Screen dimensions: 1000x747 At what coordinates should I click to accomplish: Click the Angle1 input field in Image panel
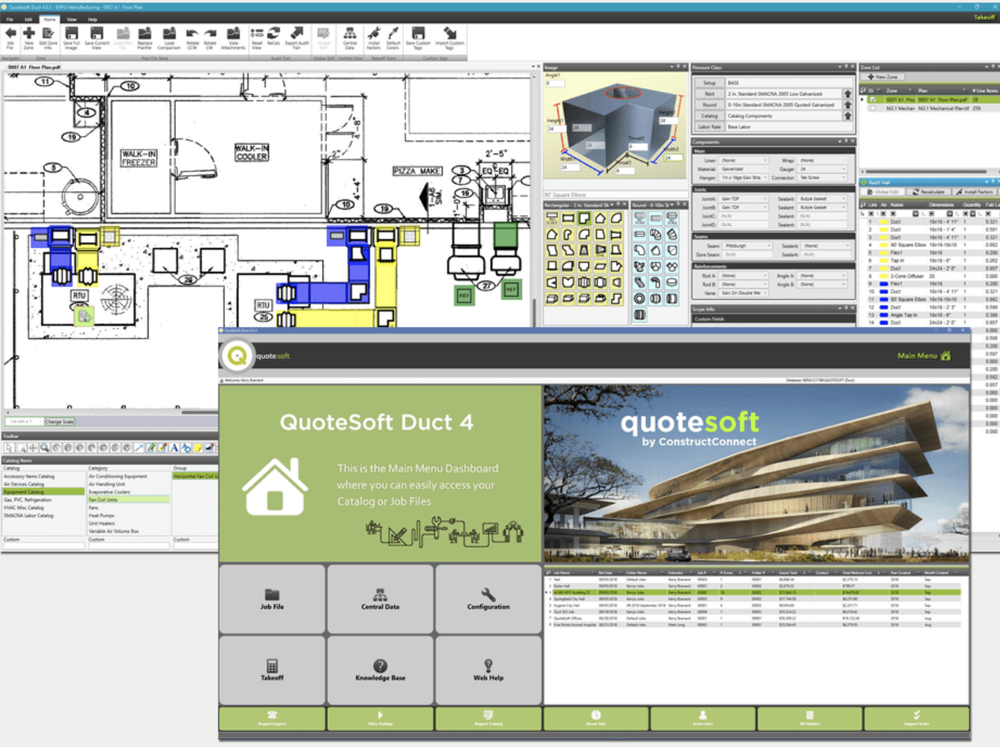click(555, 83)
